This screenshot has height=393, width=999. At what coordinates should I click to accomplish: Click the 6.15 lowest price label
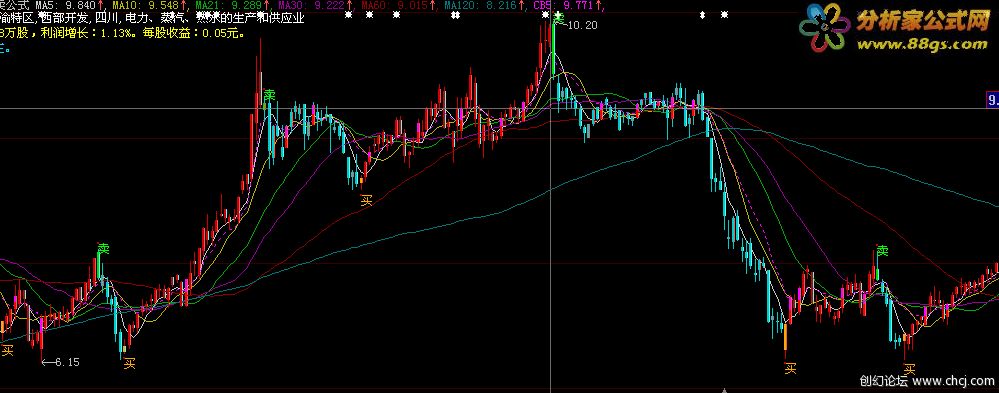pos(61,362)
